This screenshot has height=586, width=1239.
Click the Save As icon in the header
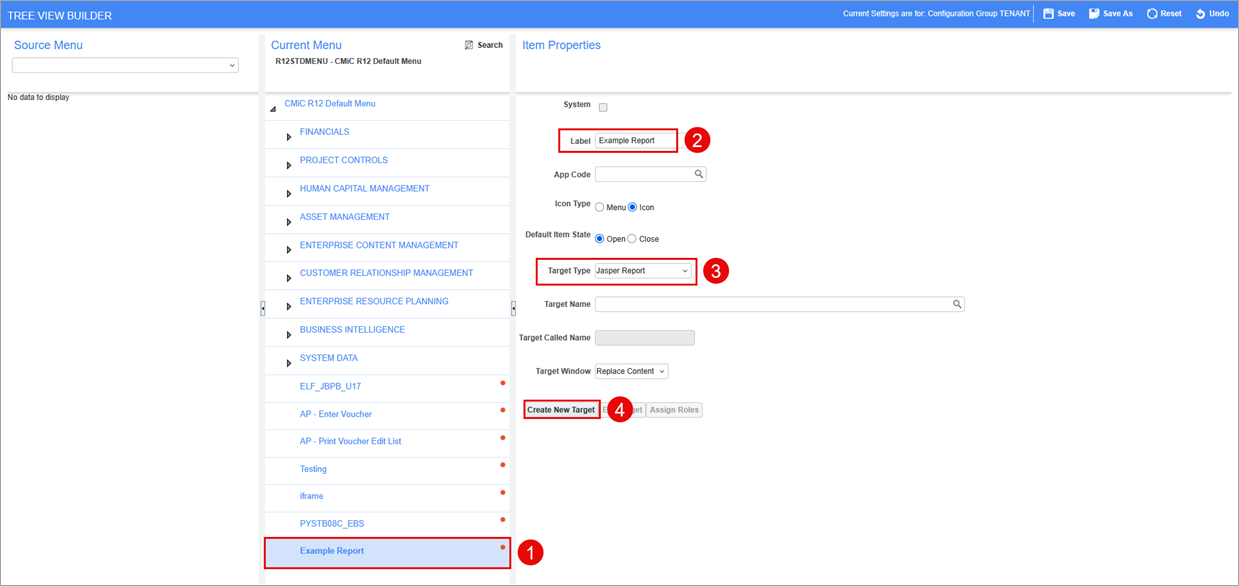tap(1094, 14)
